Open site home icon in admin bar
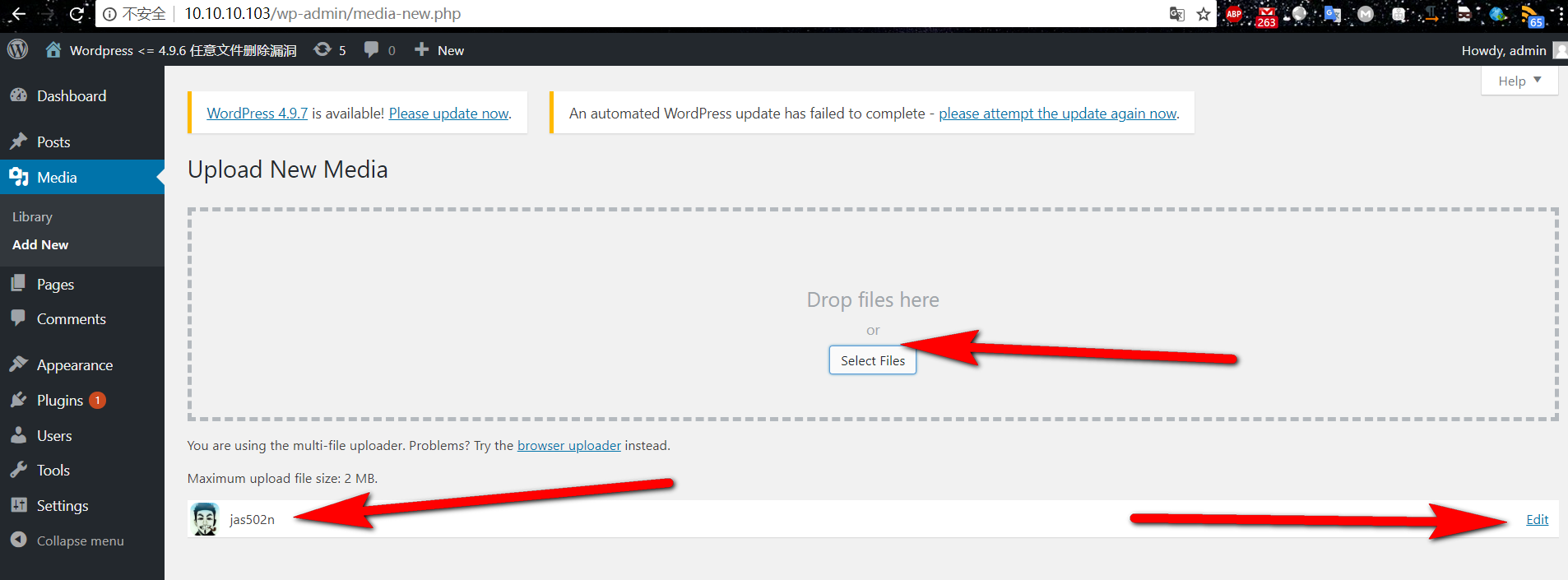The width and height of the screenshot is (1568, 580). click(53, 49)
